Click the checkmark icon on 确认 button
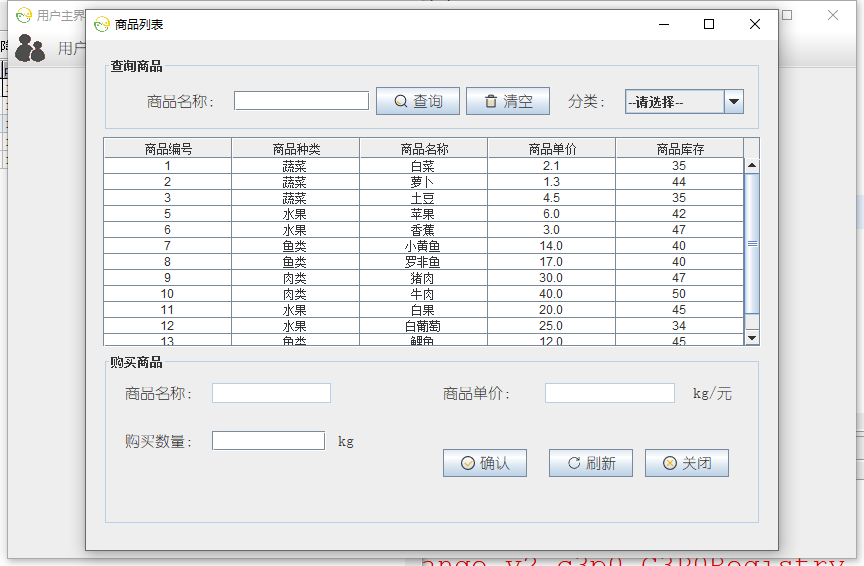864x566 pixels. tap(468, 463)
